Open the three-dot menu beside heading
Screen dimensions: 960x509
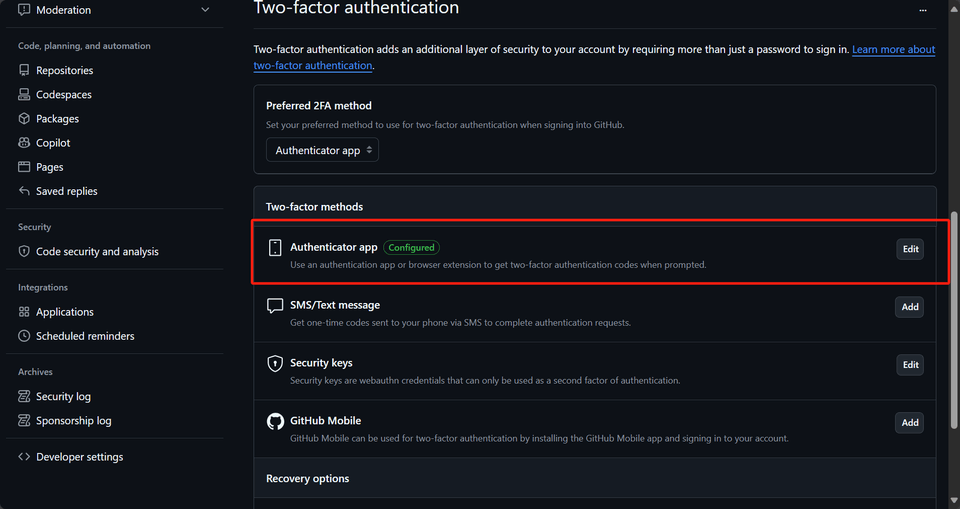tap(922, 10)
